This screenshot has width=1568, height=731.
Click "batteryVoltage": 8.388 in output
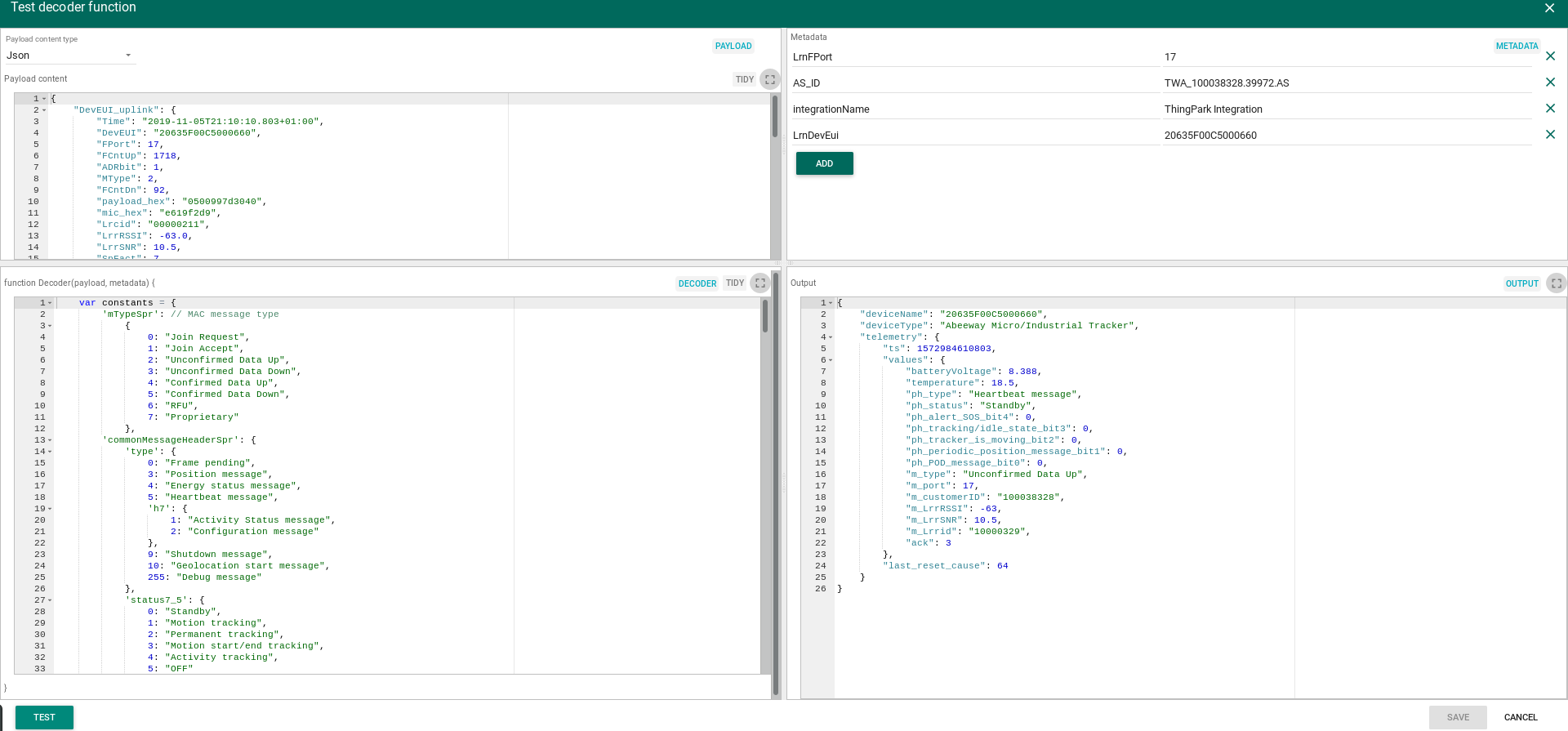[x=973, y=372]
